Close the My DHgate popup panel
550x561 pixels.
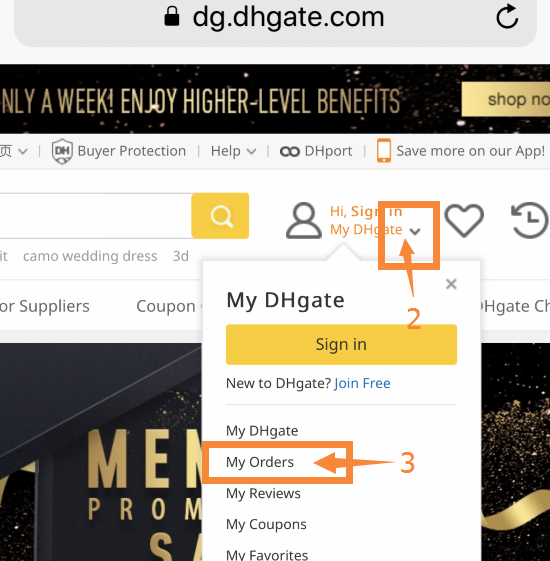451,284
